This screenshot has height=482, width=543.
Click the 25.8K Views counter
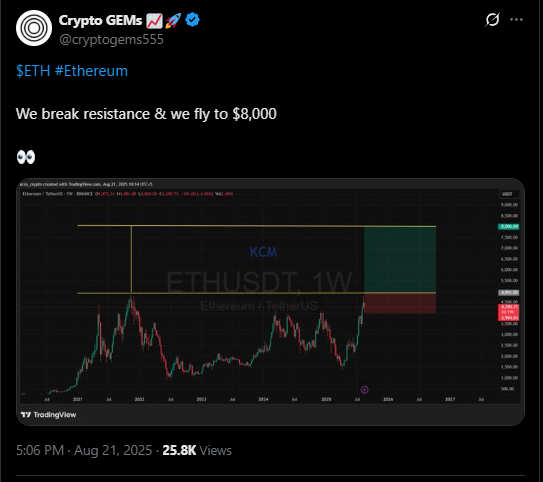pos(197,450)
